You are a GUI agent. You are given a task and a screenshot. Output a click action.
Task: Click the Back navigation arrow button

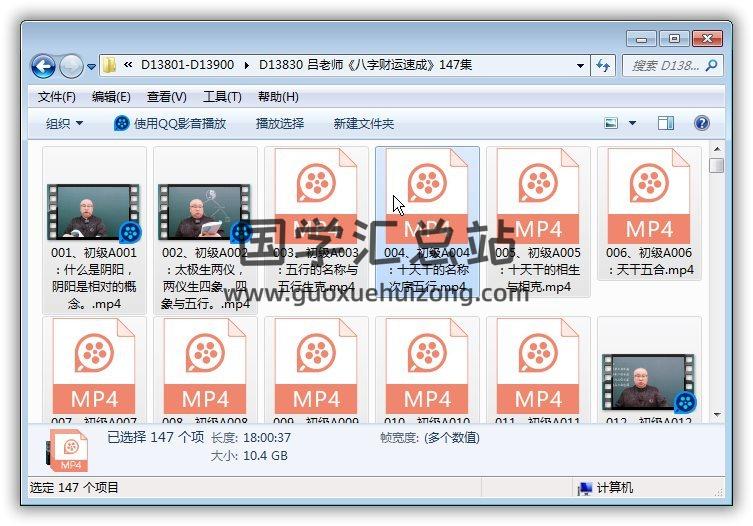(43, 66)
